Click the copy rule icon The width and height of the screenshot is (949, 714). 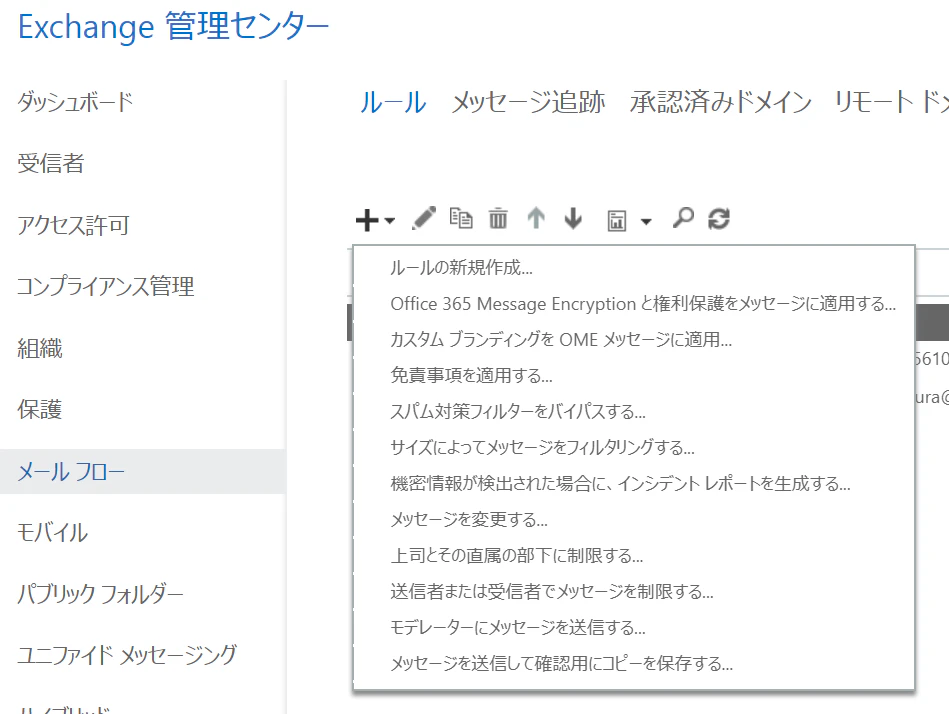pos(461,218)
